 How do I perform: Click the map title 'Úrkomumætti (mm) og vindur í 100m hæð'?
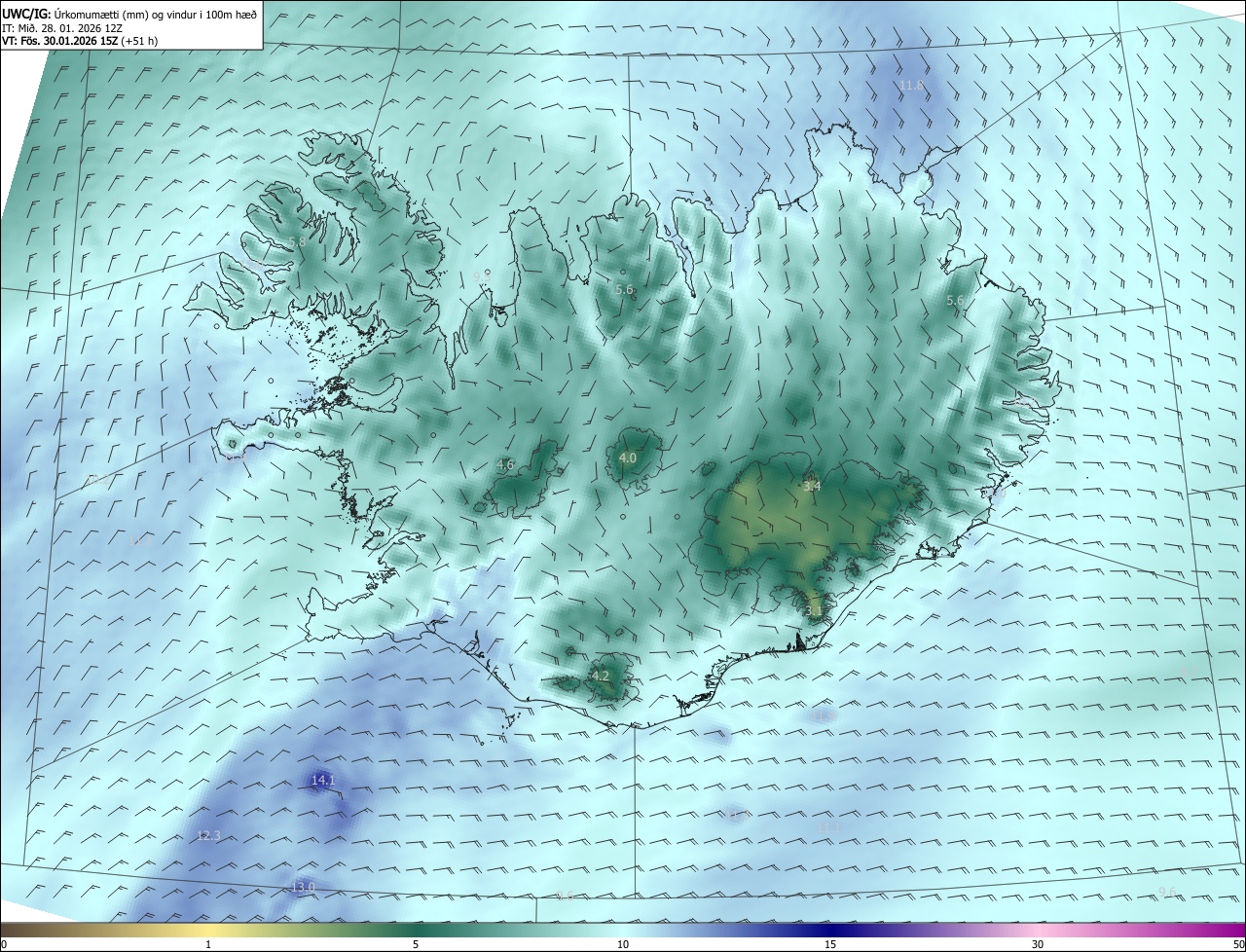[154, 14]
